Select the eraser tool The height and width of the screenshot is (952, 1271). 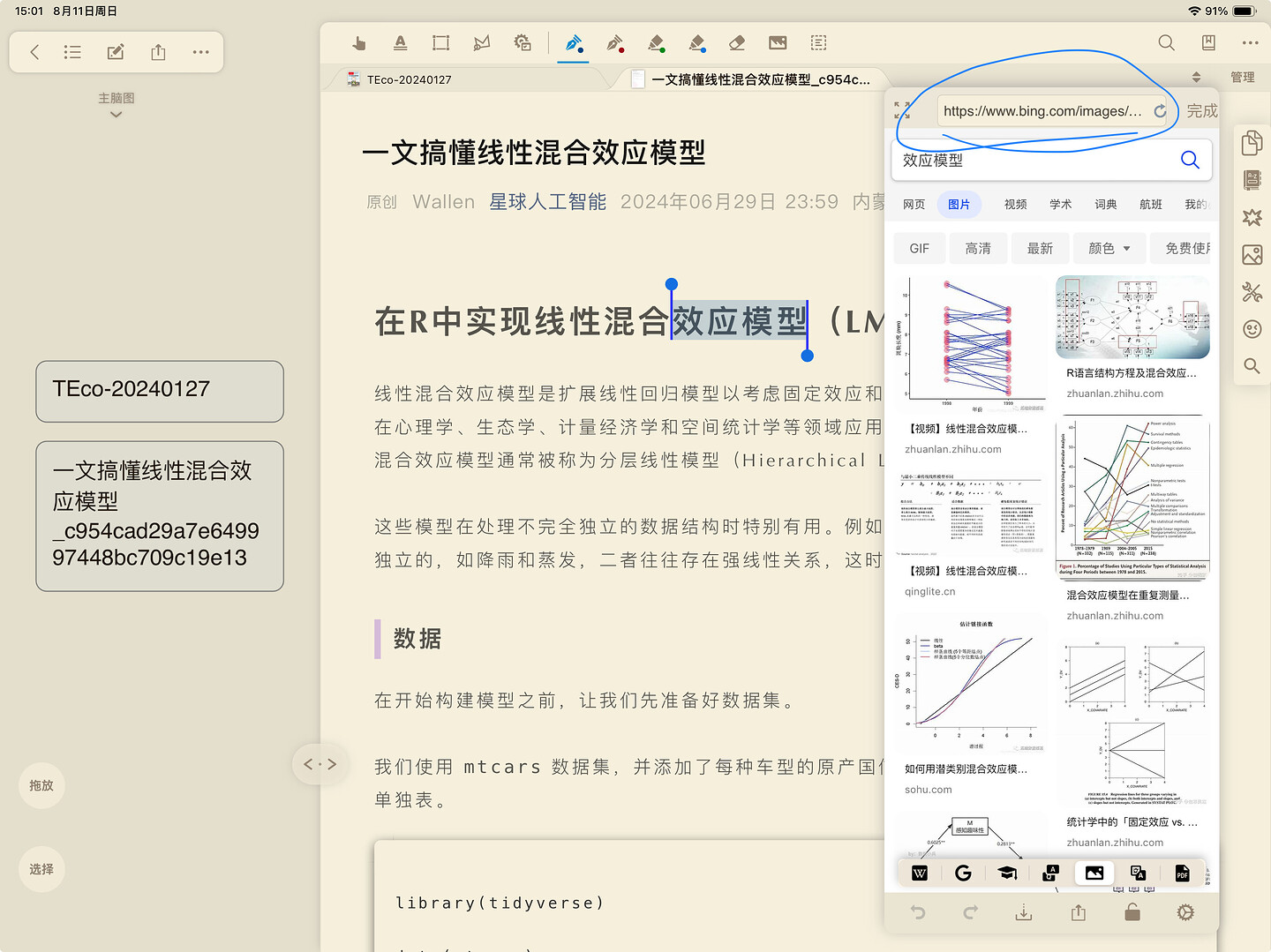point(737,42)
